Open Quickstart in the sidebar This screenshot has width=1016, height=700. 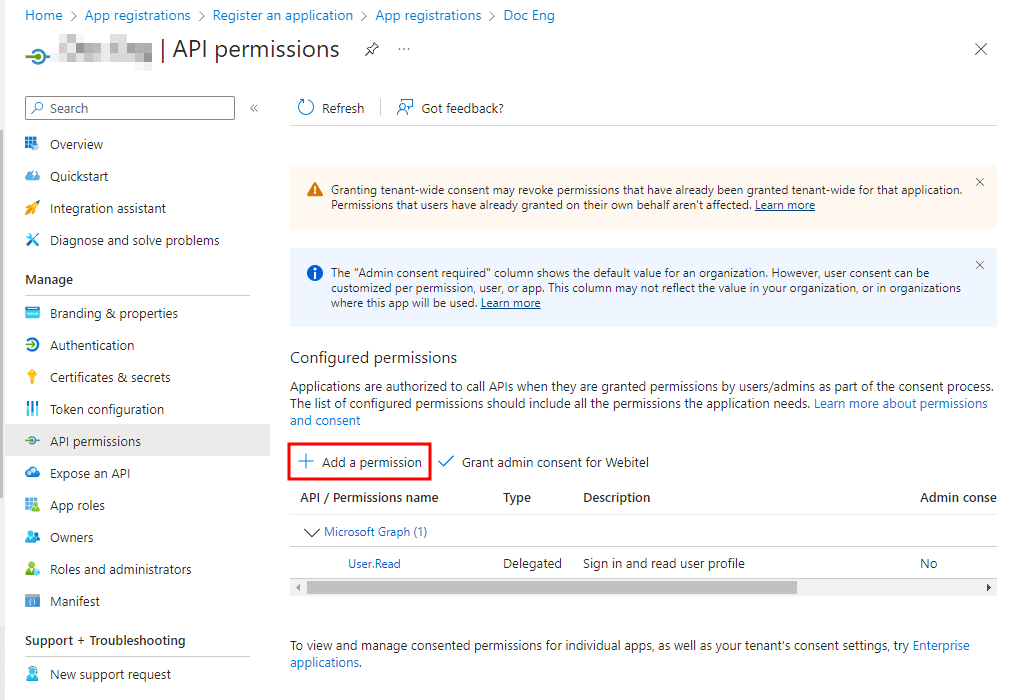[79, 176]
